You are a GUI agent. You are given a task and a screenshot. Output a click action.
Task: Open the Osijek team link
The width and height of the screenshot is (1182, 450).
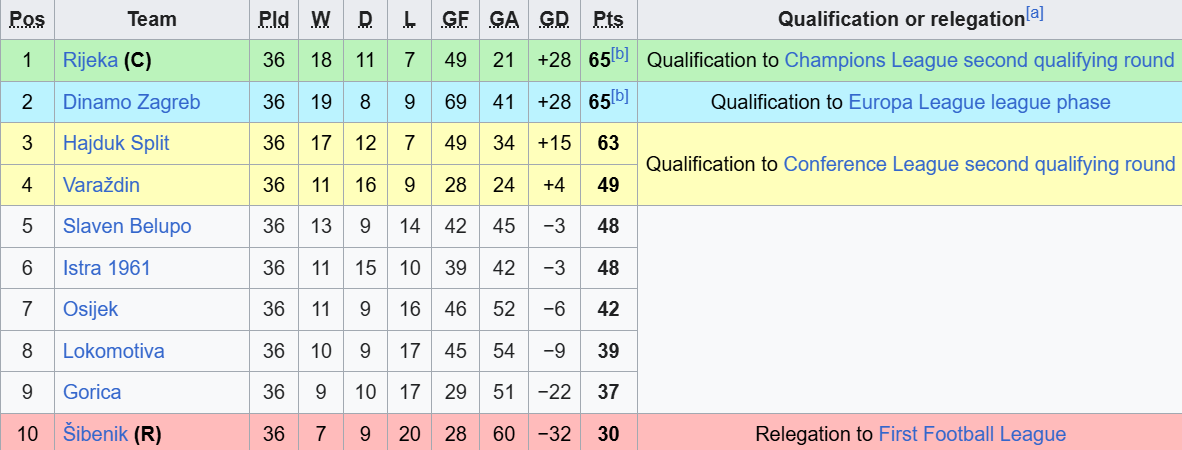pos(90,309)
